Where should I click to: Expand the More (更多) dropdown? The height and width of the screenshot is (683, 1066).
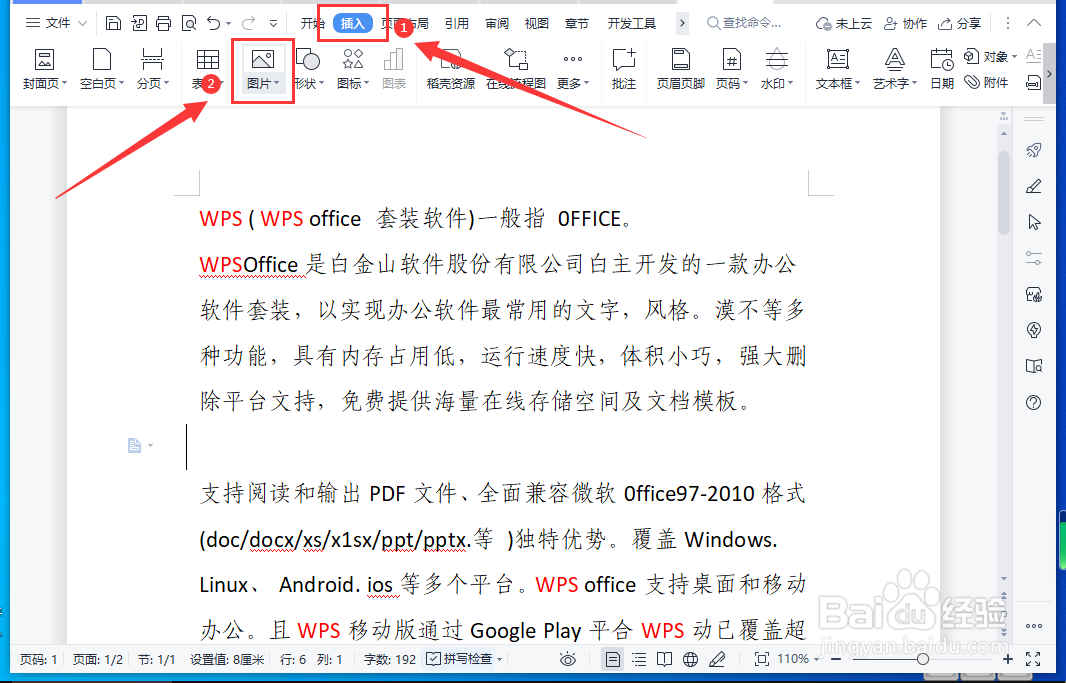[586, 84]
